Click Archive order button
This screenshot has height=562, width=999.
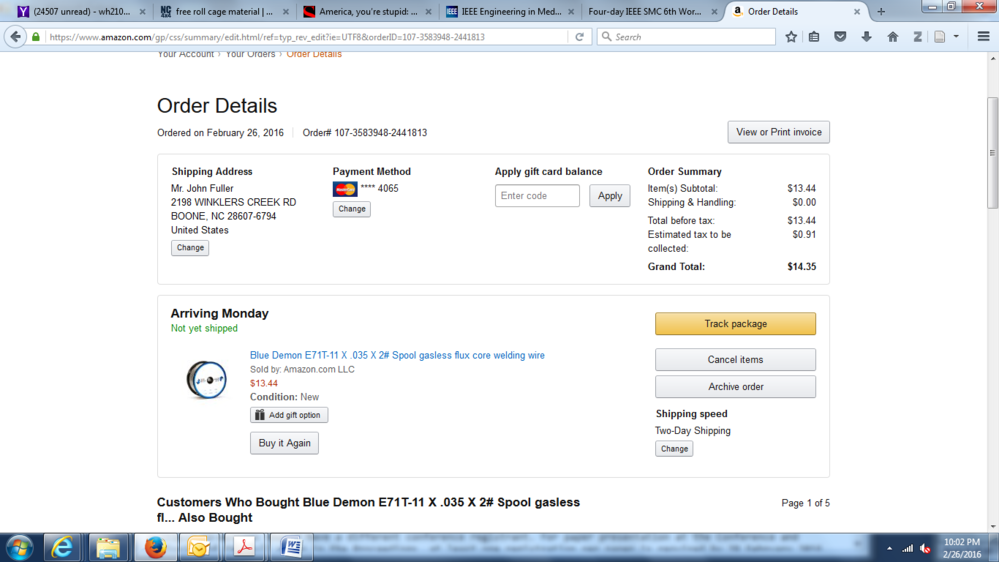click(735, 387)
